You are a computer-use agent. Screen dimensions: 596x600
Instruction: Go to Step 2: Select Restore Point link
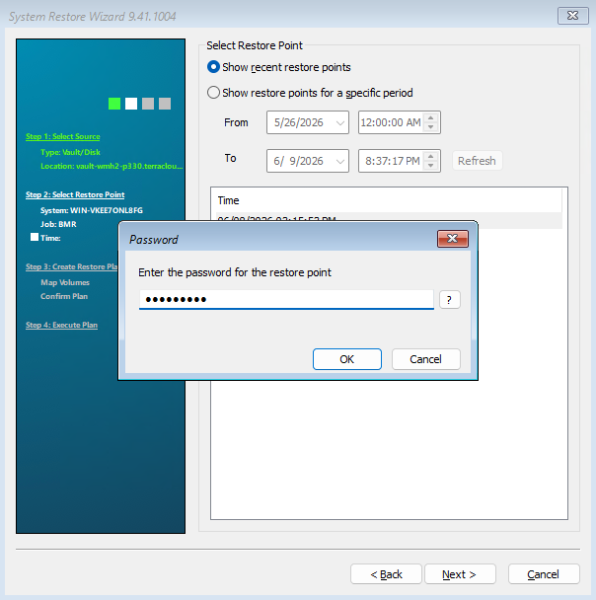[75, 194]
